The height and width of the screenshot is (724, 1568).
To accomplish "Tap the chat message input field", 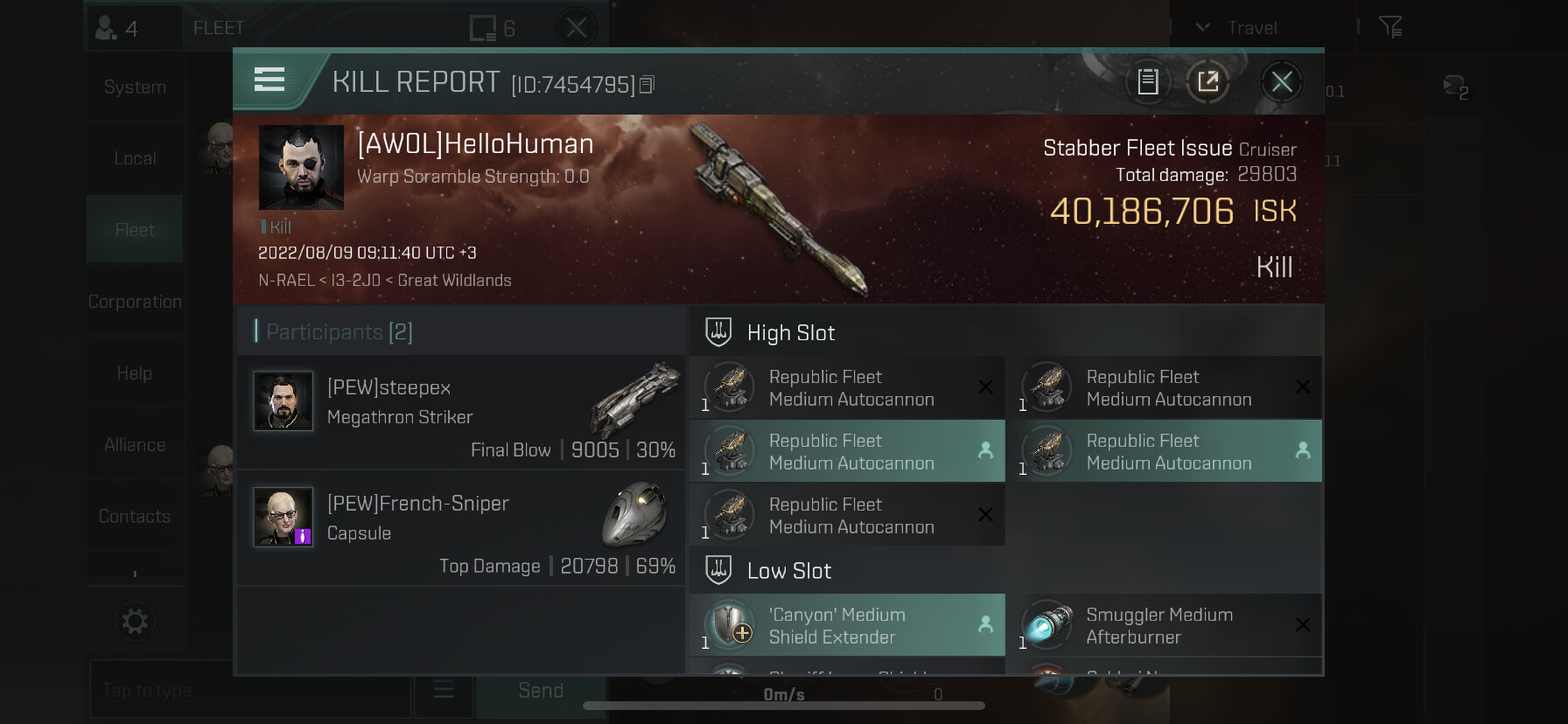I will 249,690.
